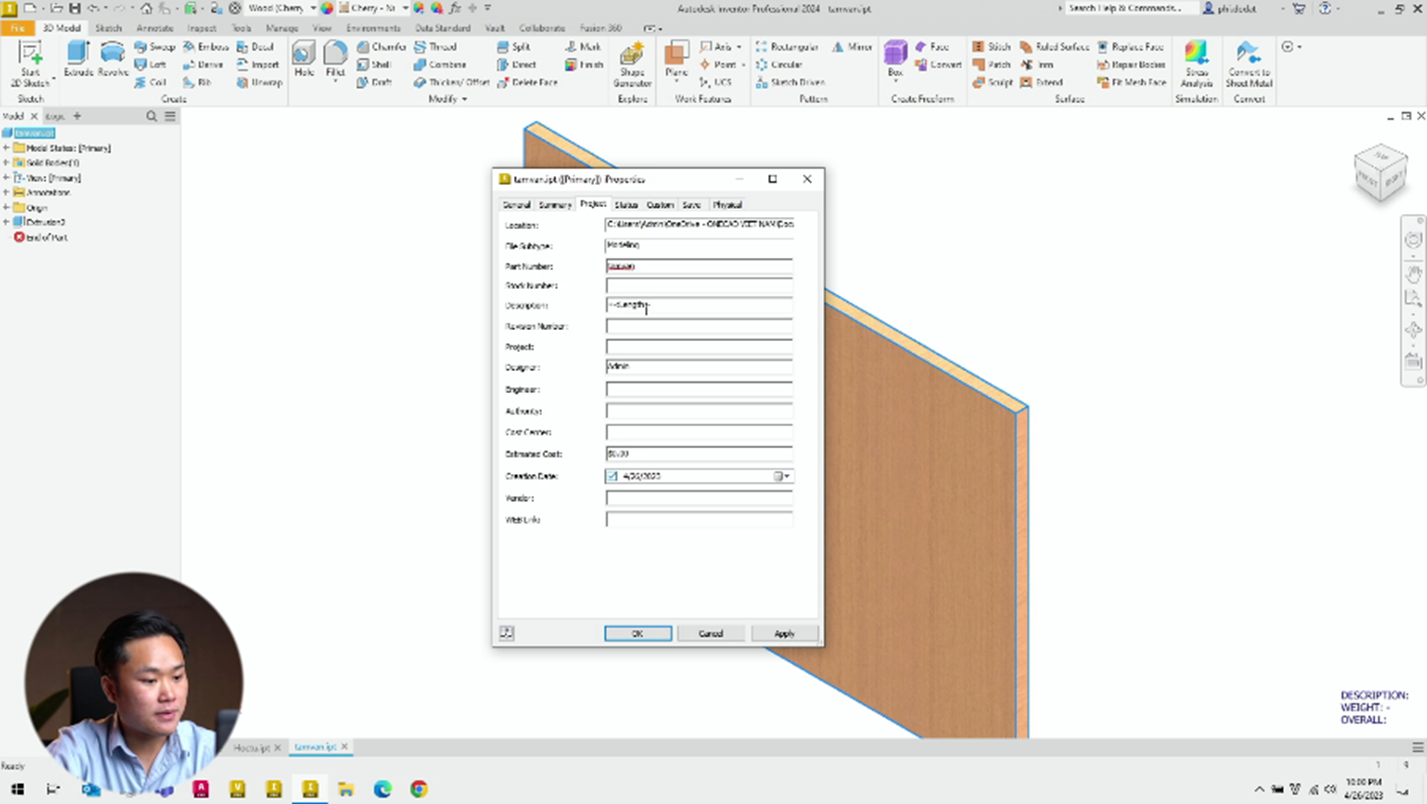Screen dimensions: 1427x804
Task: Select the Extrude tool
Action: pos(78,60)
